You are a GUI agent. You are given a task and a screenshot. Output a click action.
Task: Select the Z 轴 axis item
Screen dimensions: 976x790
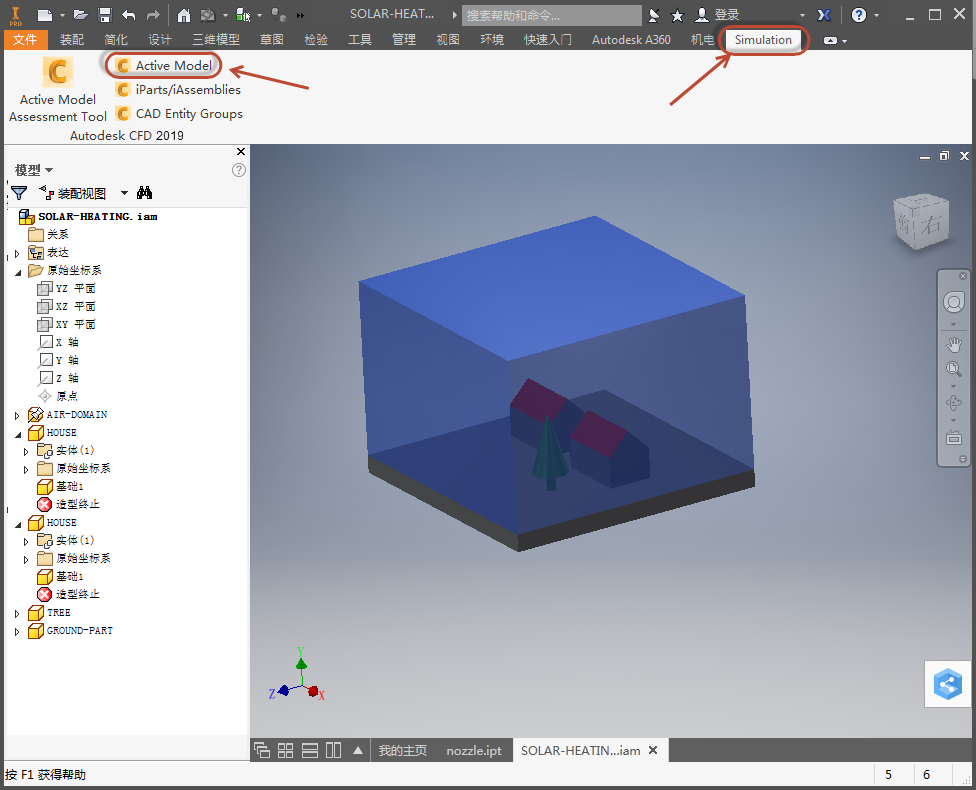click(x=59, y=379)
